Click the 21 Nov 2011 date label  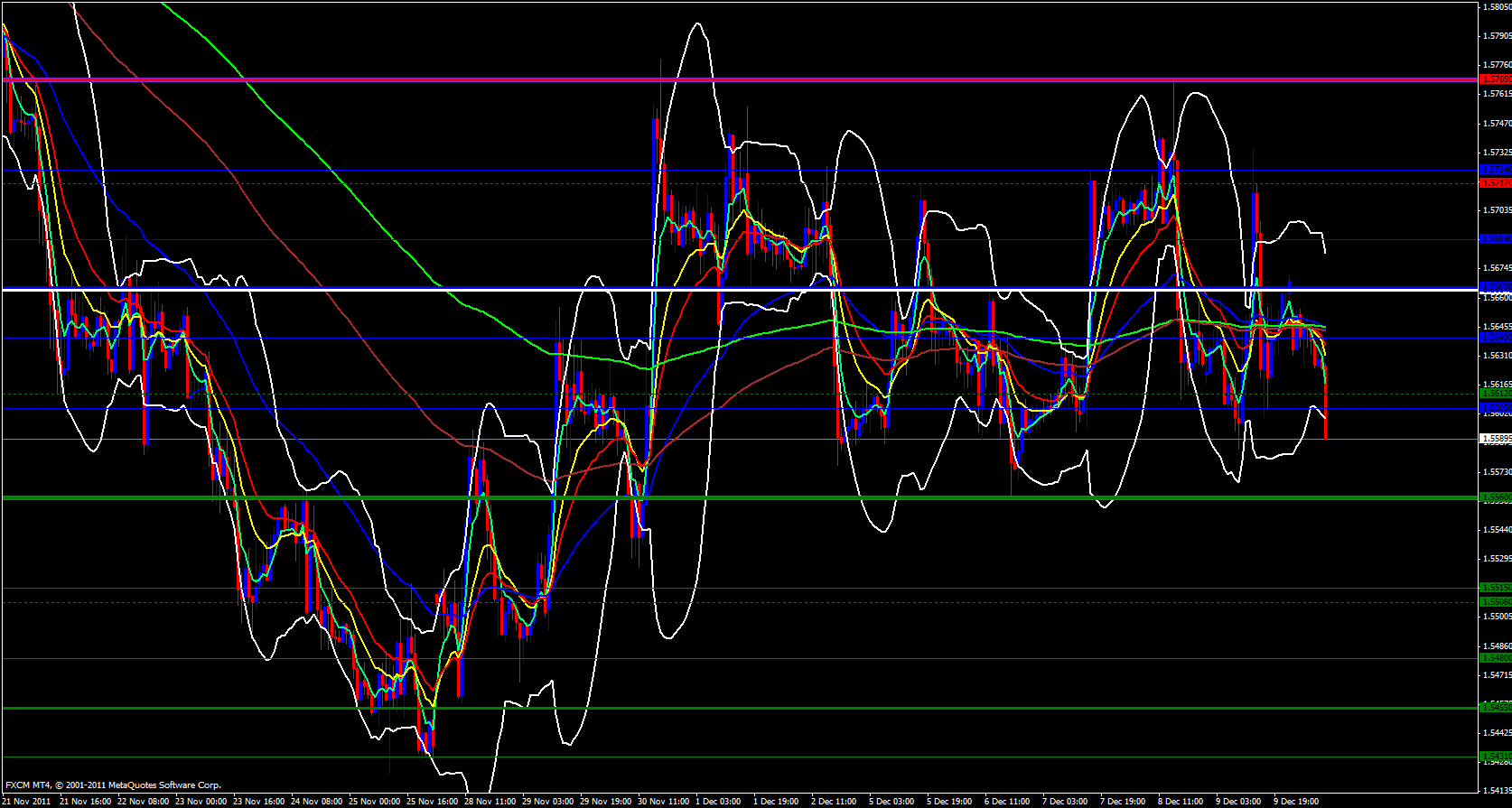27,801
